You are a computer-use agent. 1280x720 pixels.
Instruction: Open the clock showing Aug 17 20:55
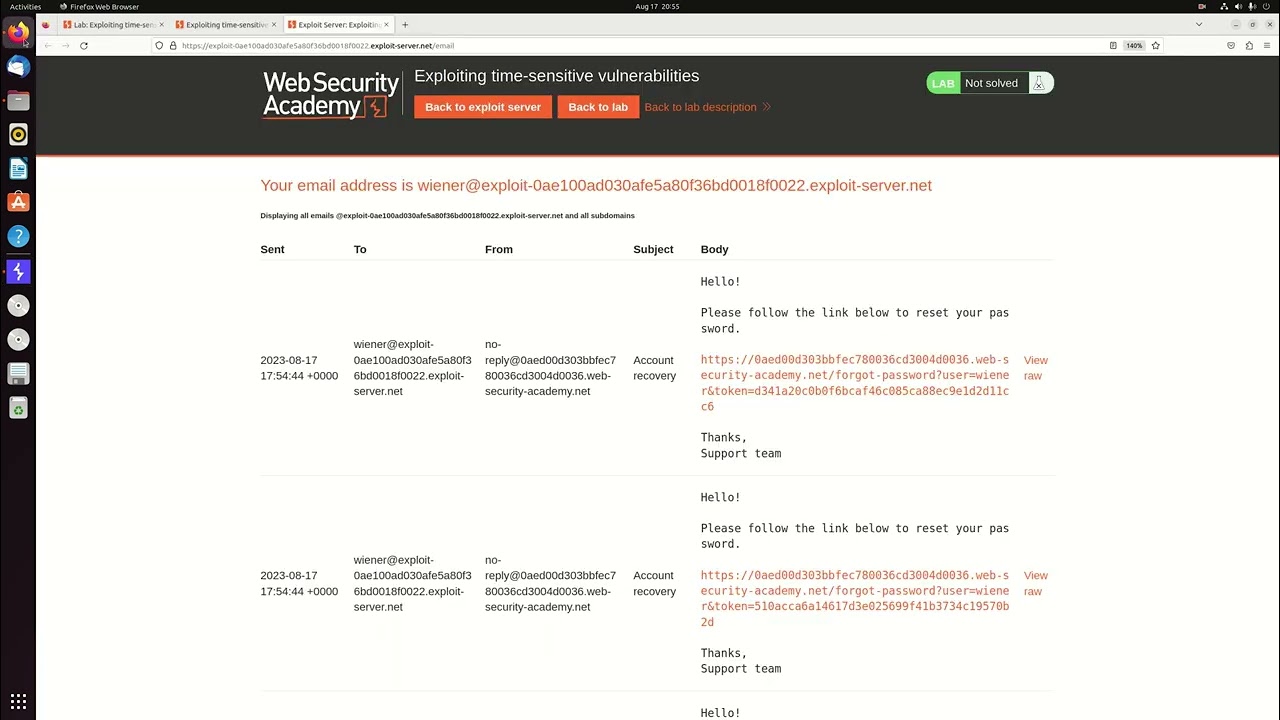coord(657,7)
